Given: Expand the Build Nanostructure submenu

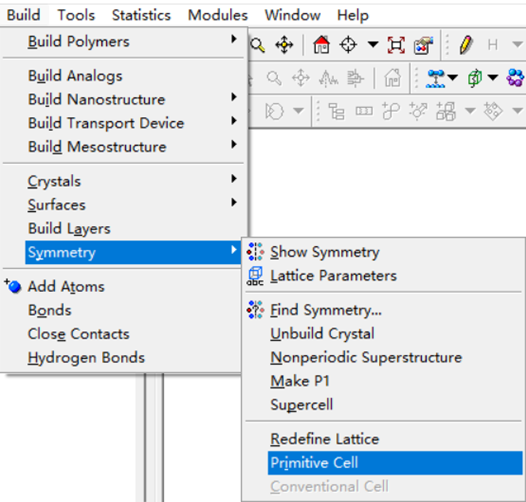Looking at the screenshot, I should 234,97.
